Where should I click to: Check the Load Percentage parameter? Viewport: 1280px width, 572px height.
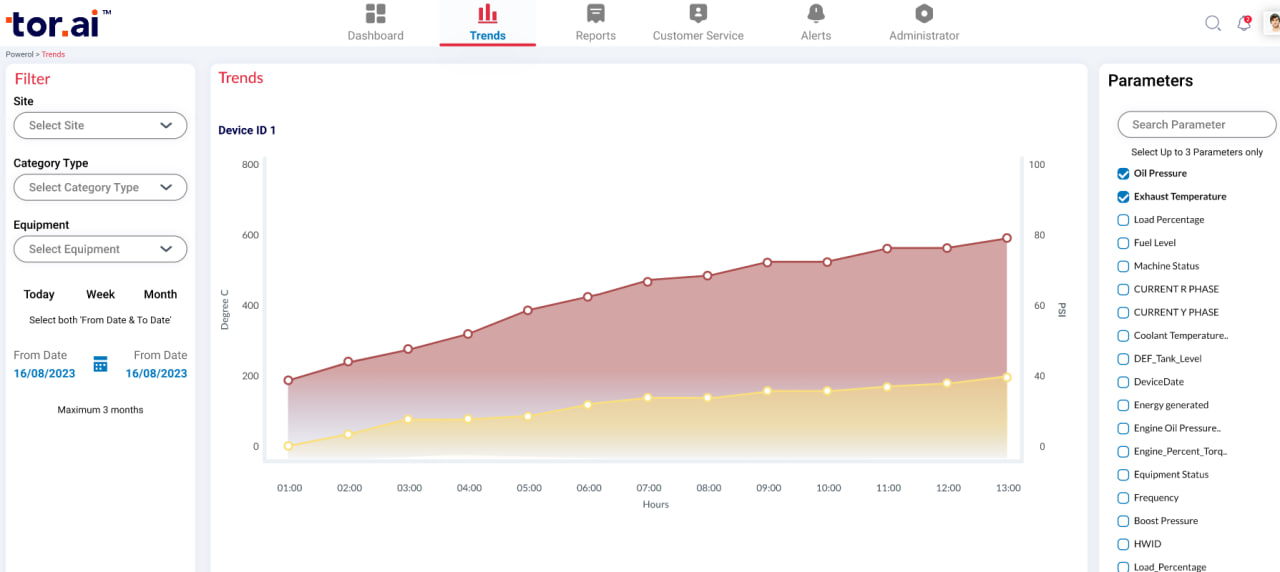pos(1123,220)
